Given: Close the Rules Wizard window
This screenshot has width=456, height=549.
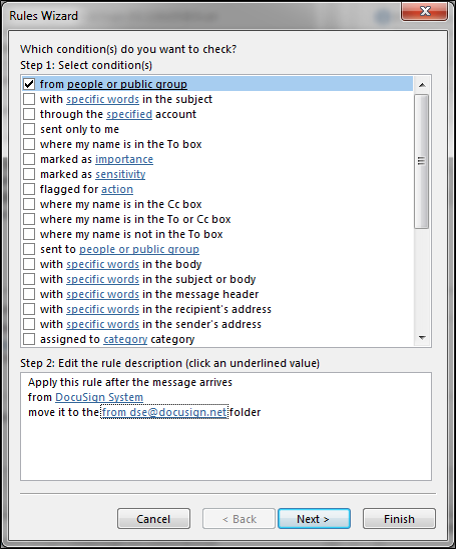Looking at the screenshot, I should (425, 12).
